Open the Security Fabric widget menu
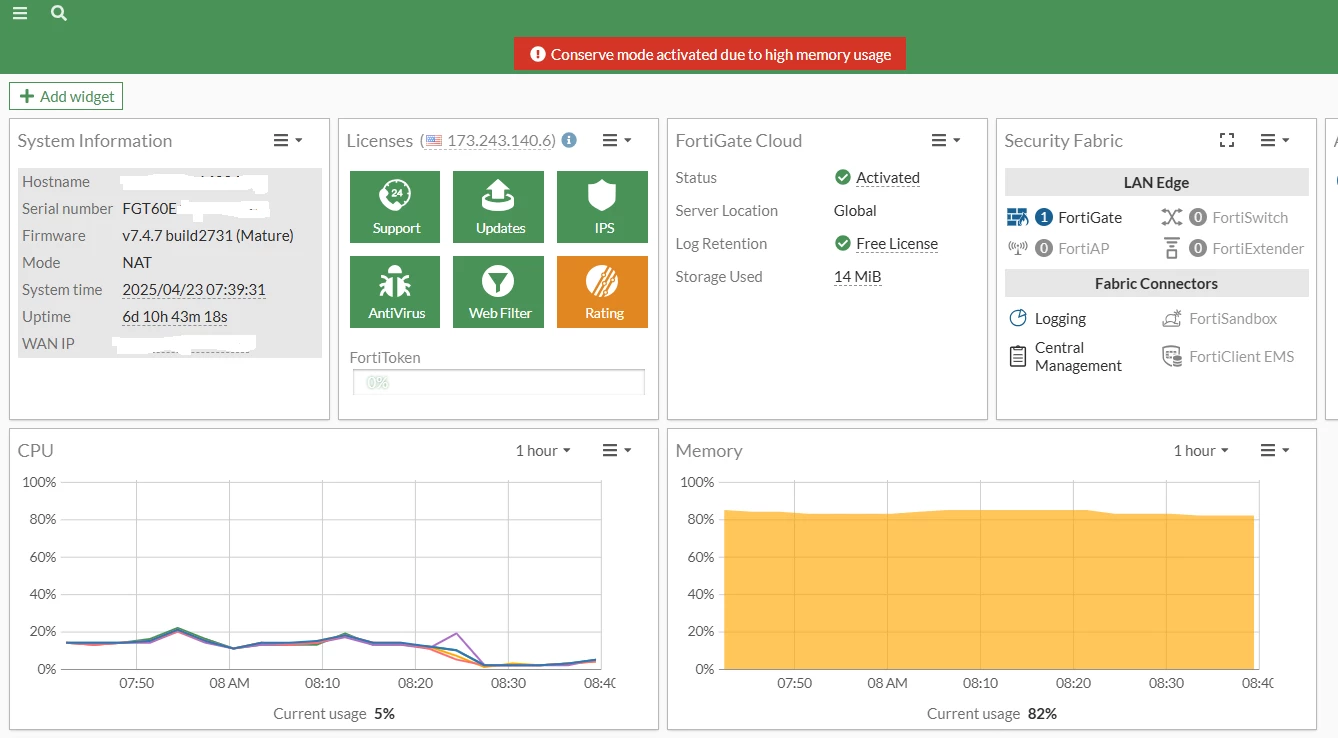Screen dimensions: 1338x738 [1275, 140]
